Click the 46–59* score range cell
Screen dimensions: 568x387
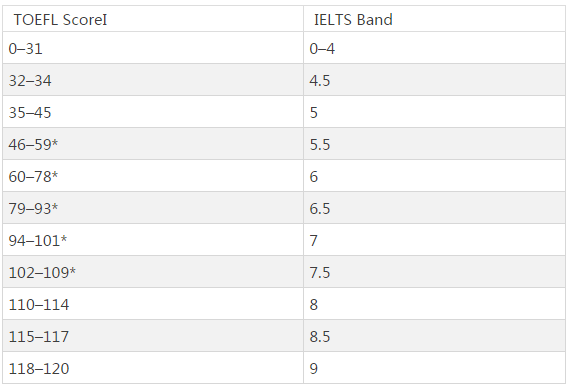point(153,144)
